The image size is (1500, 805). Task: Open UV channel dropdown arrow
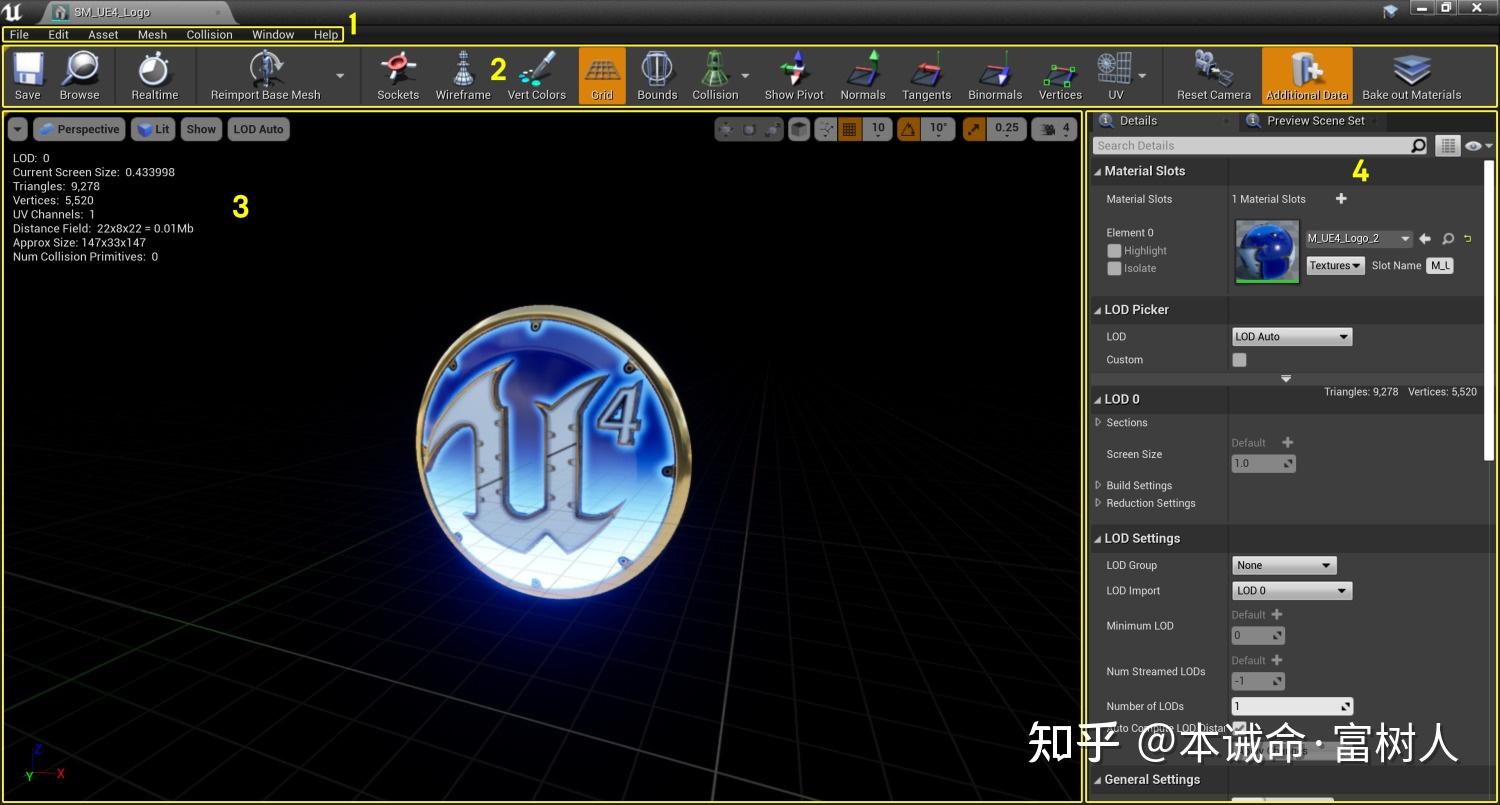(x=1142, y=76)
